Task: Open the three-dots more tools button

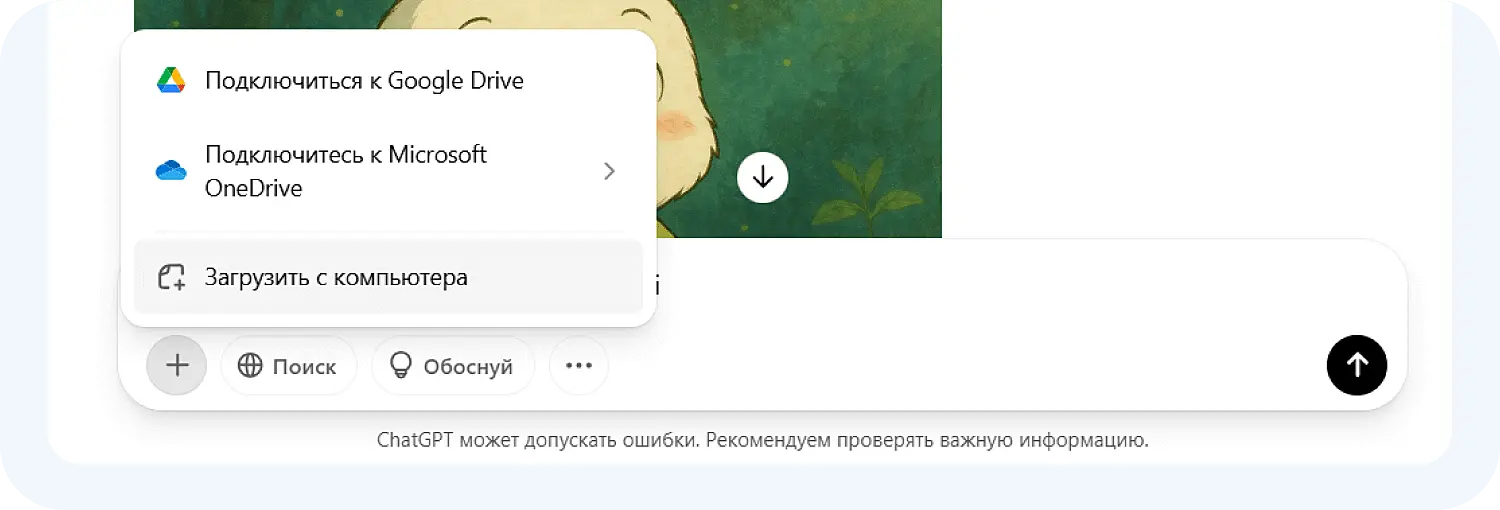Action: point(579,366)
